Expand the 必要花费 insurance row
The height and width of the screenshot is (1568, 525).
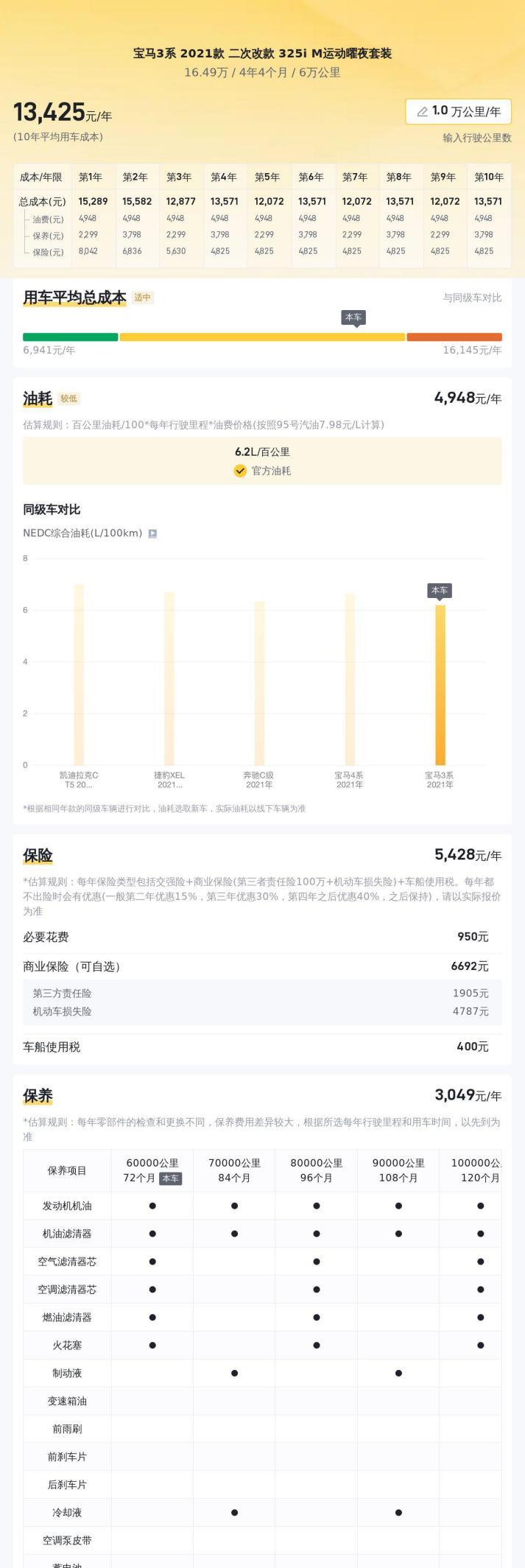click(262, 937)
